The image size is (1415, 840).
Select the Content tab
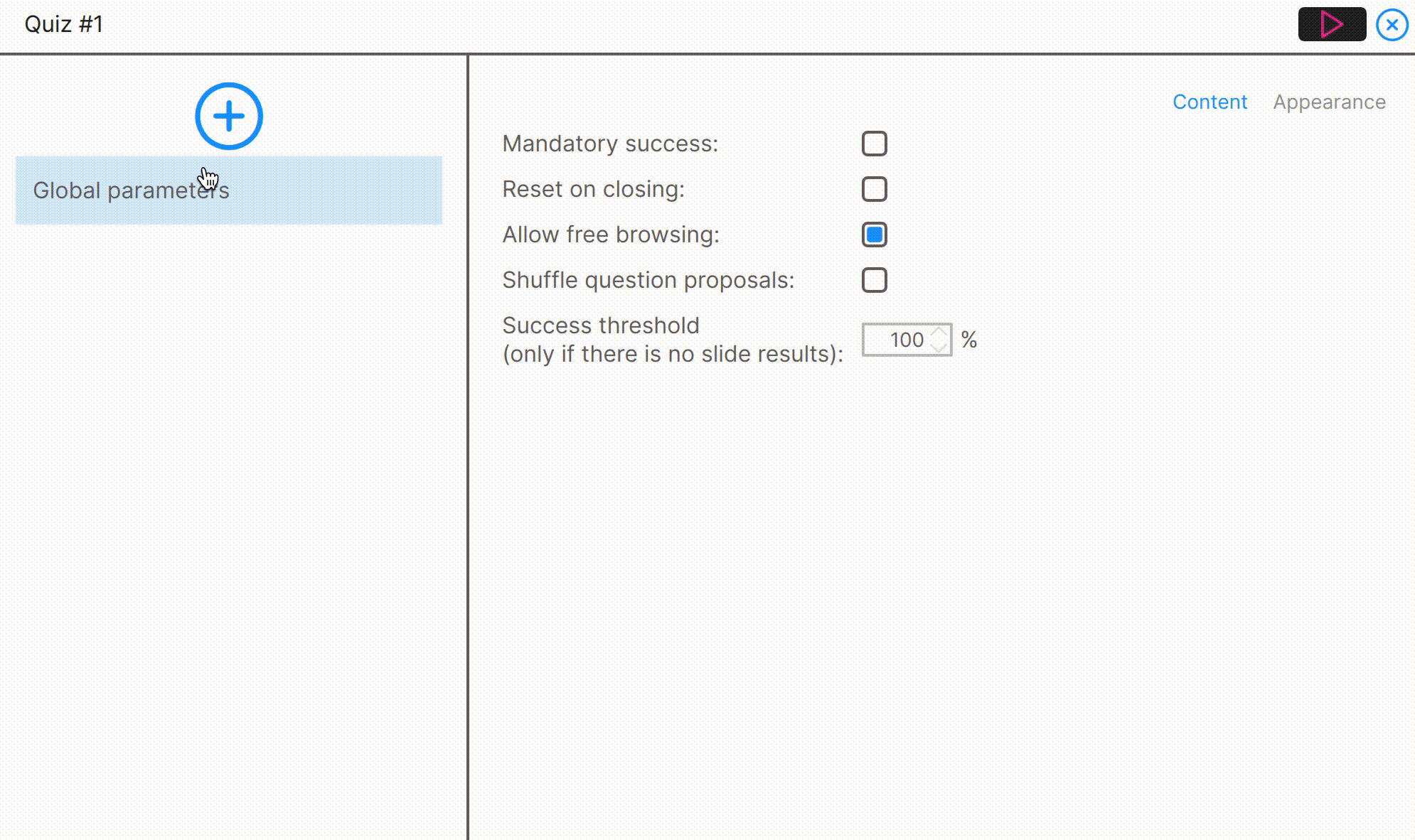[x=1210, y=102]
